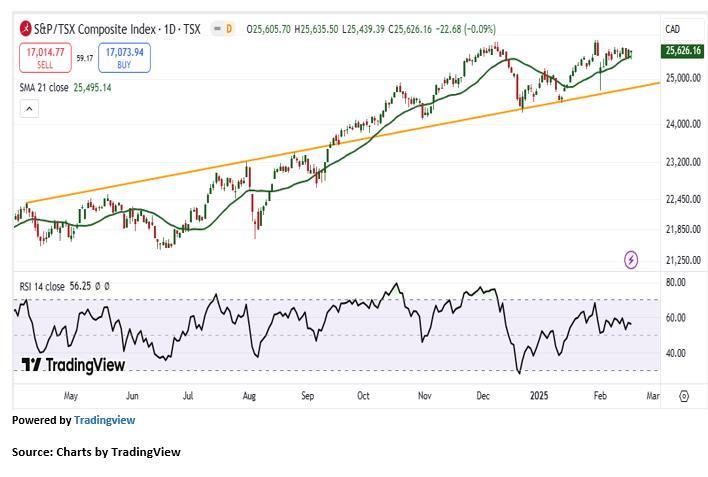This screenshot has width=708, height=477.
Task: Click the blue BUY price button
Action: pos(124,58)
